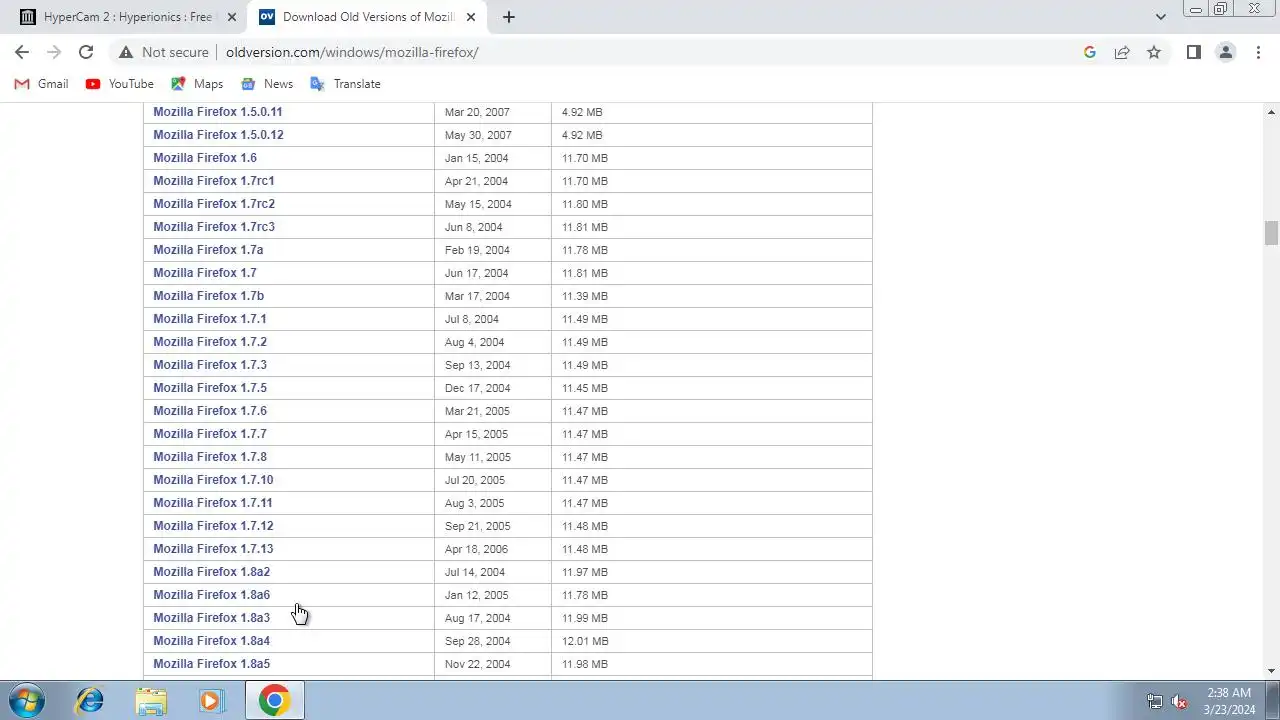Open Mozilla Firefox 1.7b link
This screenshot has height=720, width=1280.
click(209, 296)
